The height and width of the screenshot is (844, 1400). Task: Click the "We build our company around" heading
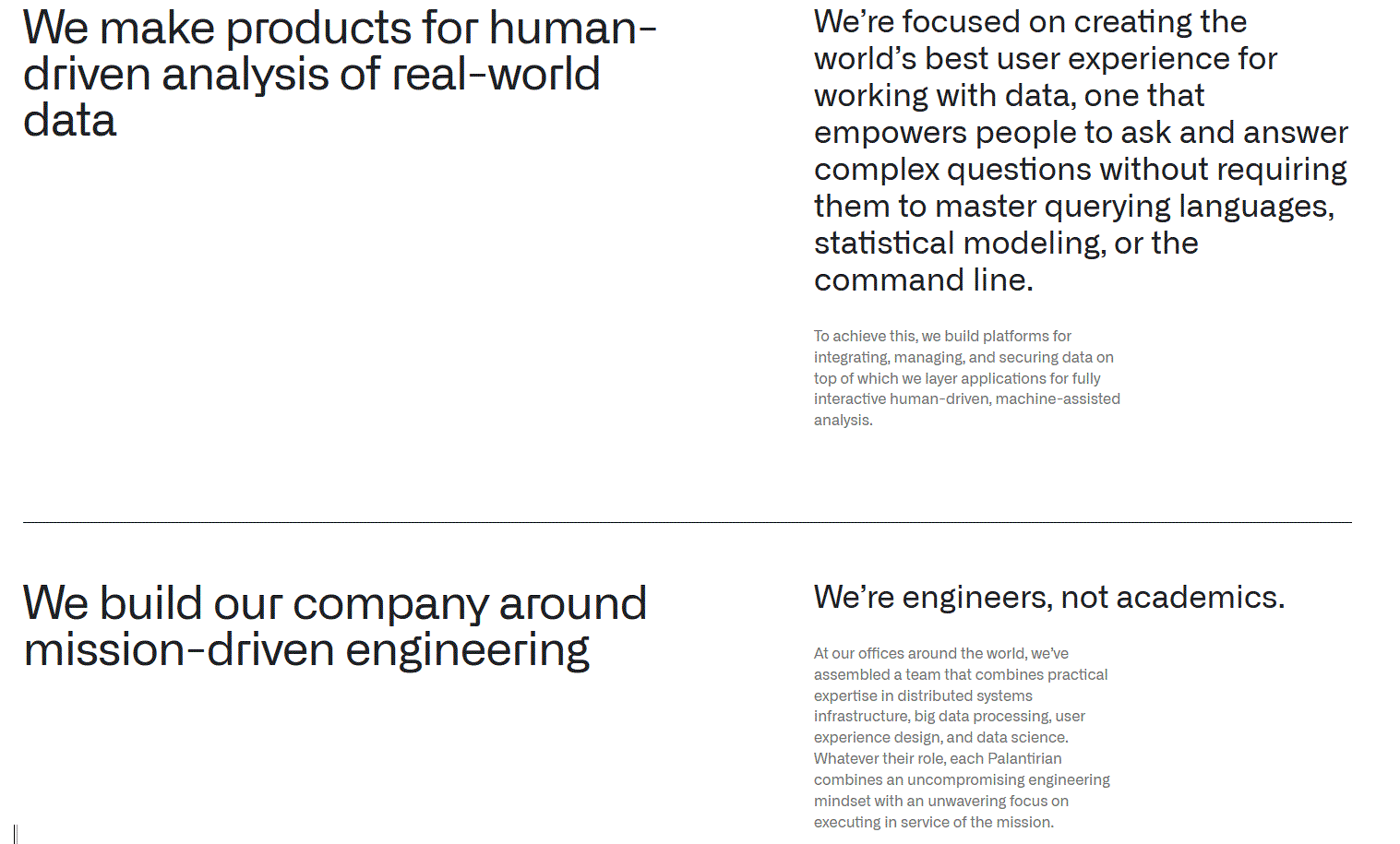[x=335, y=626]
